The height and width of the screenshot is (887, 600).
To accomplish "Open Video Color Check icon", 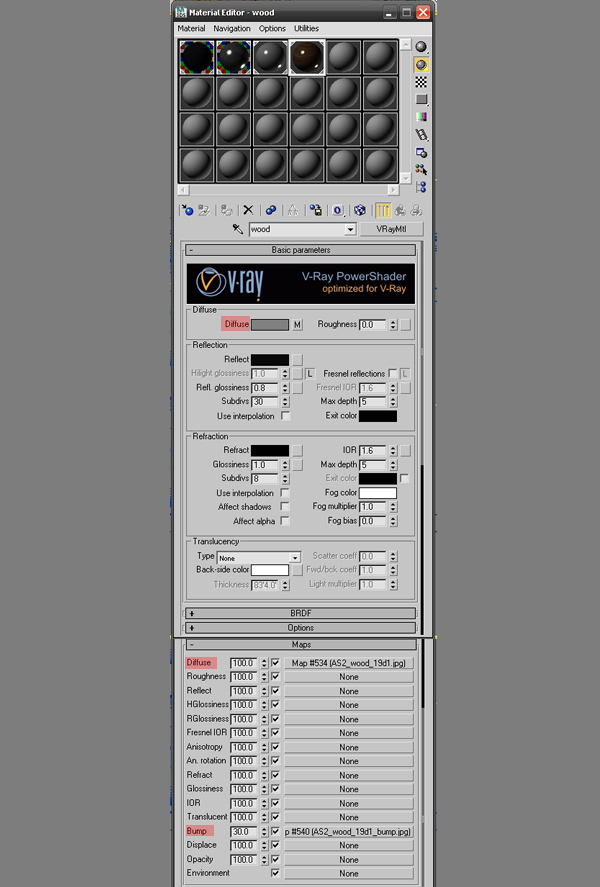I will 421,117.
